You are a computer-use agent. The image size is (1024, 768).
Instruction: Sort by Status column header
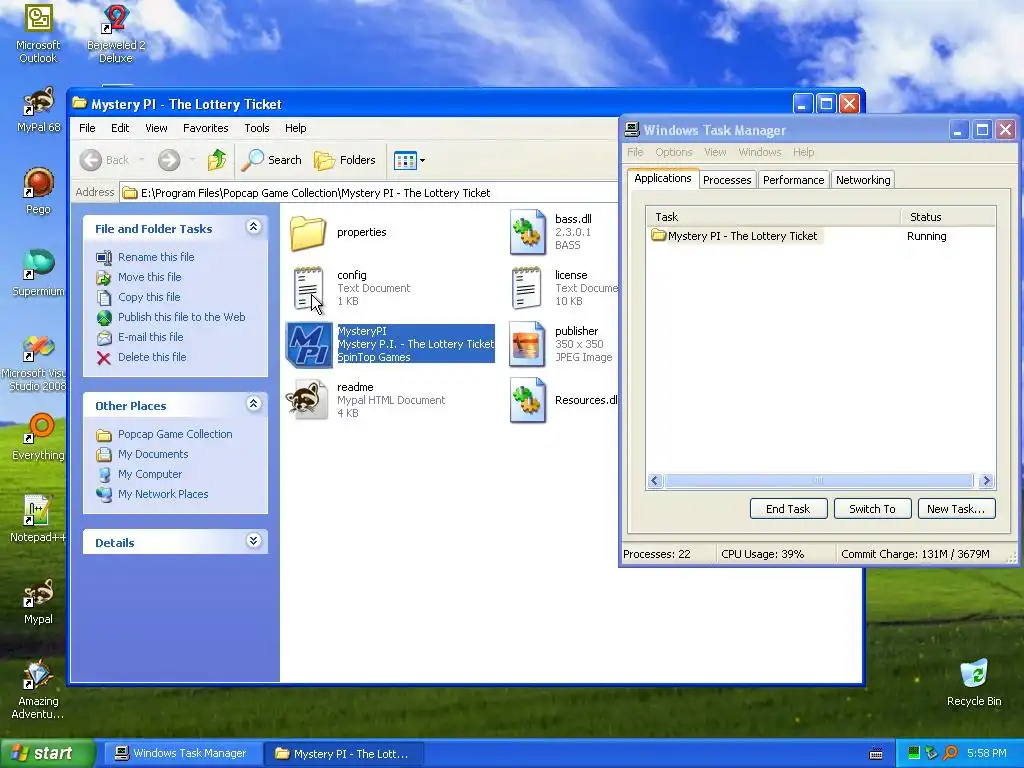(x=948, y=217)
